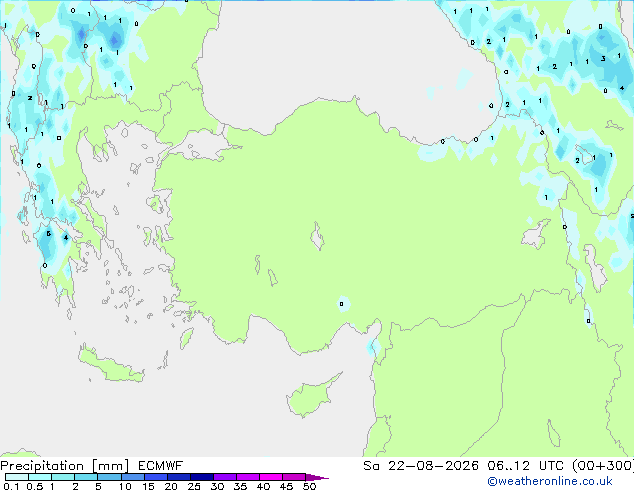
Task: Click the 'Precipitation [mm]' title text
Action: [64, 466]
